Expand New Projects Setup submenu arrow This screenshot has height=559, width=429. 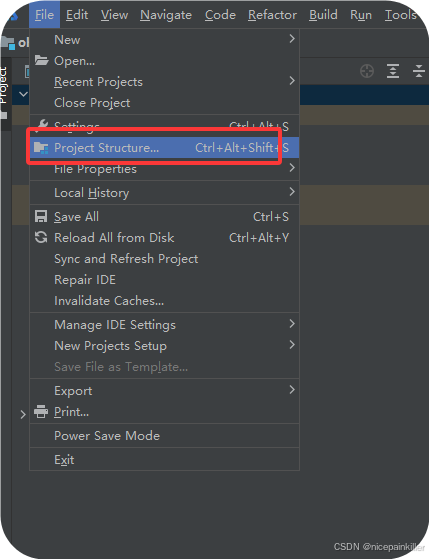tap(292, 345)
